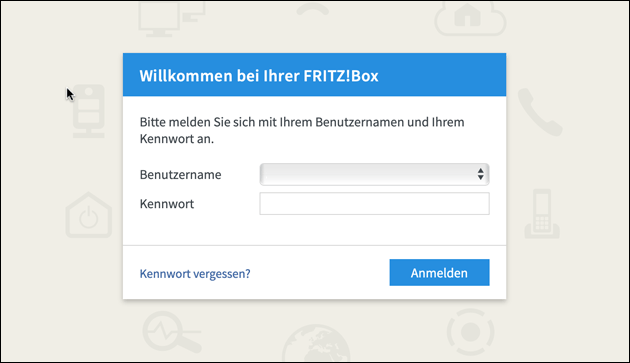Click the Kennwort label
This screenshot has width=630, height=363.
pyautogui.click(x=167, y=204)
